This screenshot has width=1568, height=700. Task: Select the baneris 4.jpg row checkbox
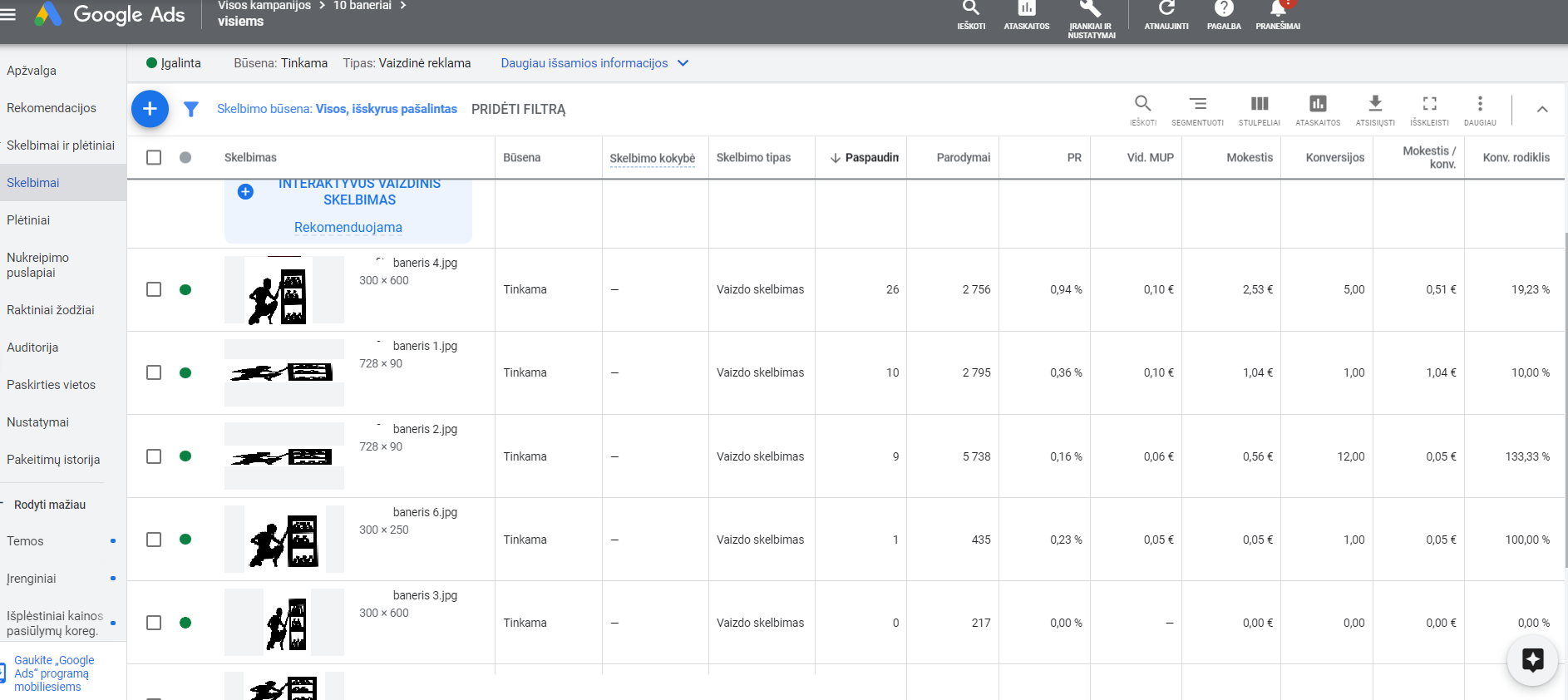tap(154, 289)
